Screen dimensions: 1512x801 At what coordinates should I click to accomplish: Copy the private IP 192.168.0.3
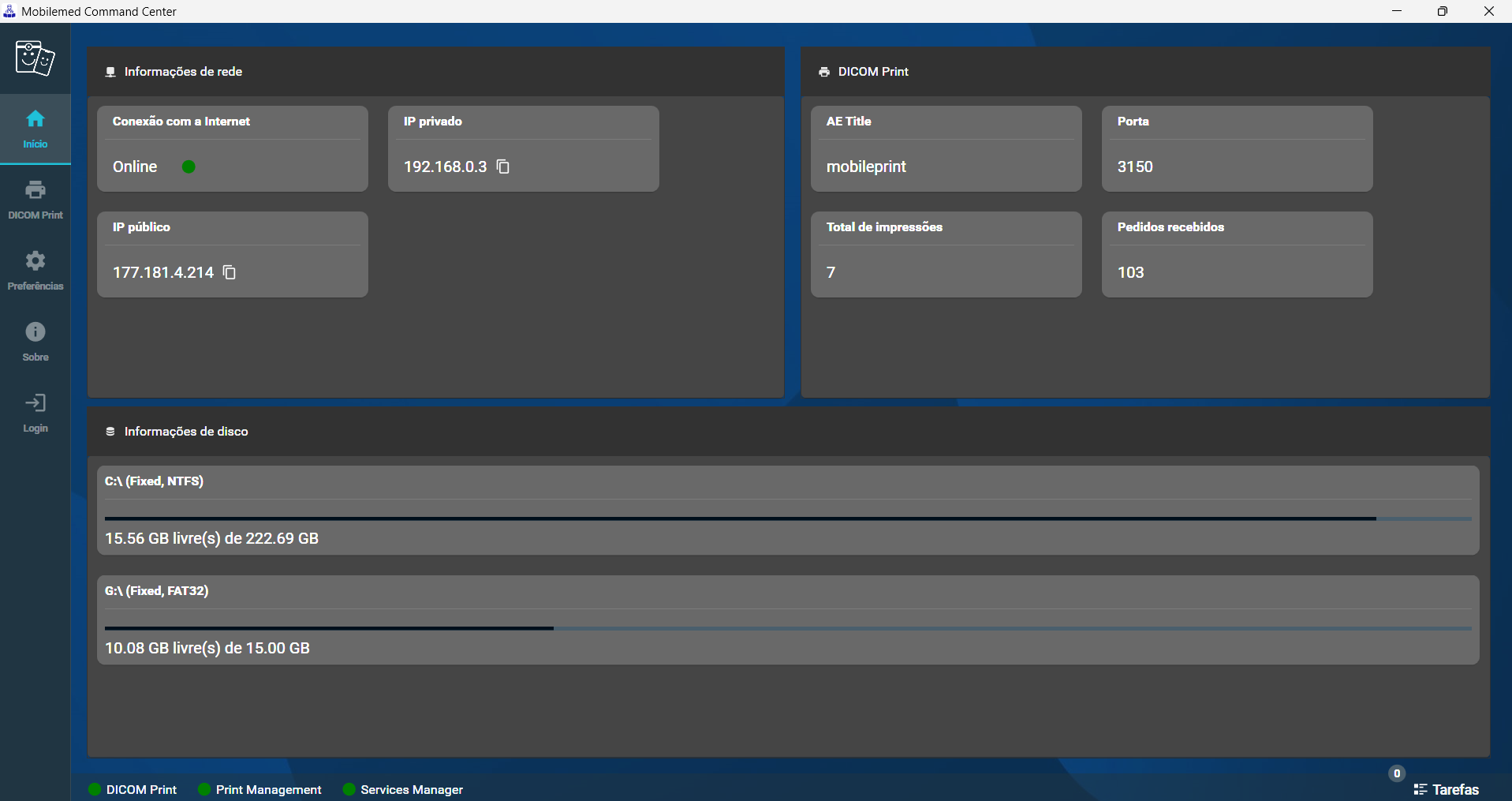click(x=503, y=167)
